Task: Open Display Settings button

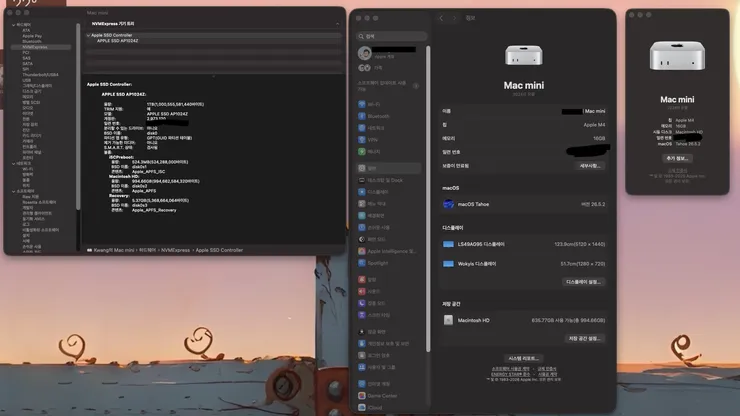Action: click(x=584, y=282)
